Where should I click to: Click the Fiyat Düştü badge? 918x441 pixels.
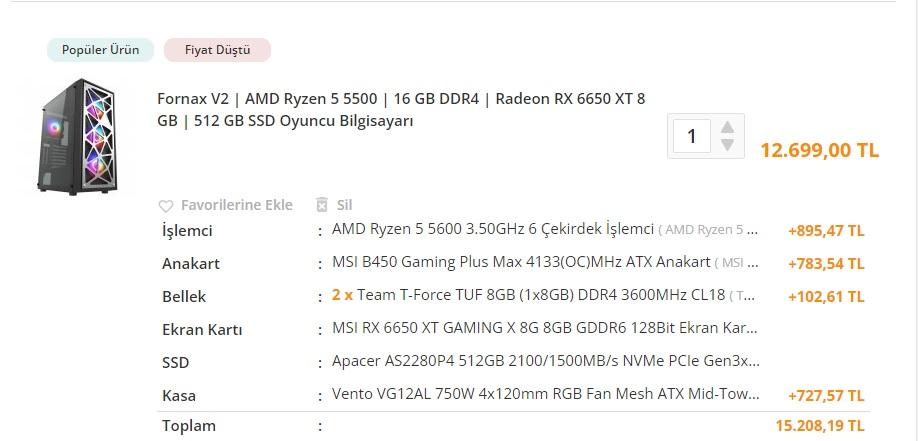[x=217, y=50]
